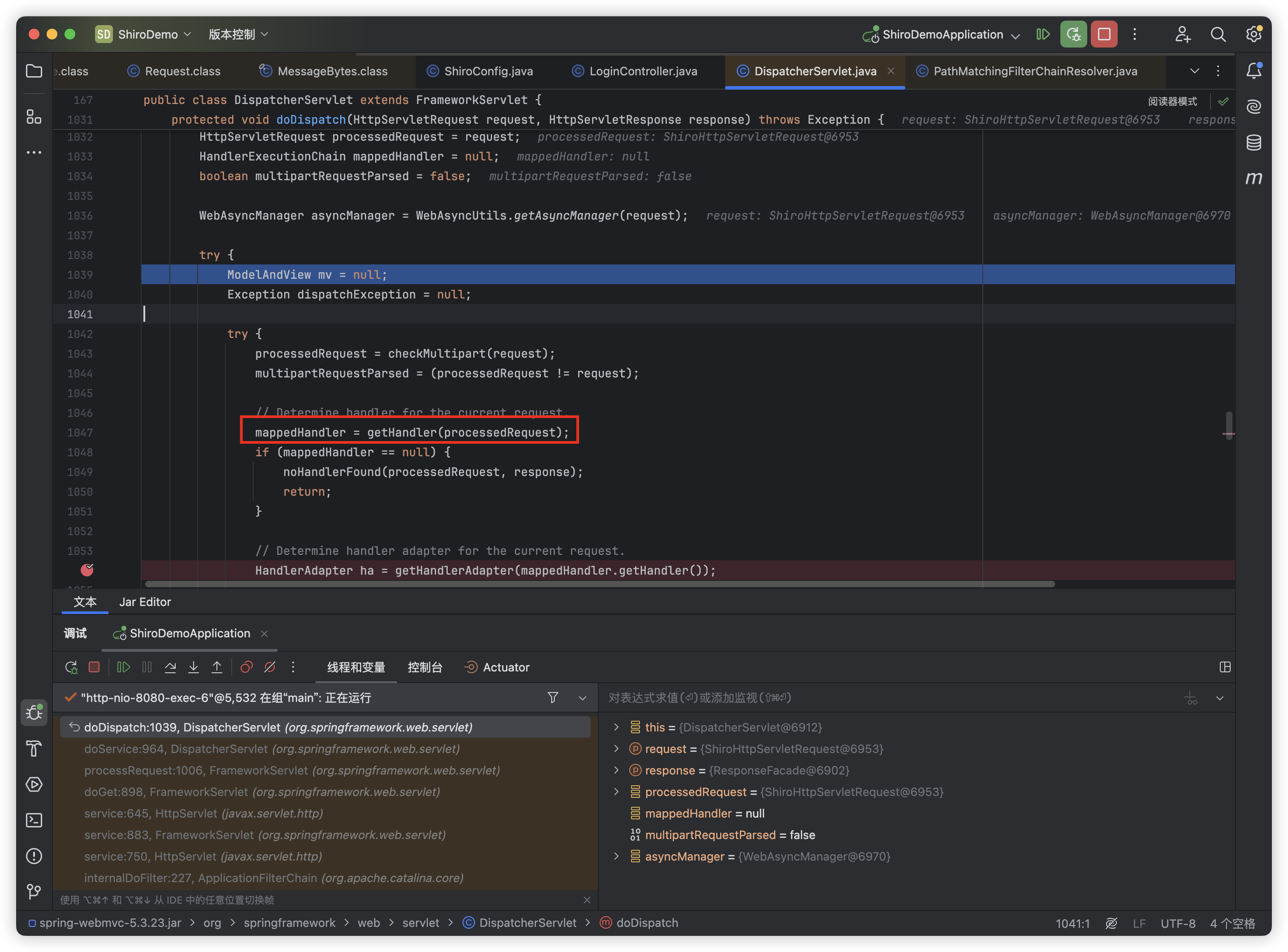Open Search Everywhere magnifier
1288x952 pixels.
[1218, 34]
